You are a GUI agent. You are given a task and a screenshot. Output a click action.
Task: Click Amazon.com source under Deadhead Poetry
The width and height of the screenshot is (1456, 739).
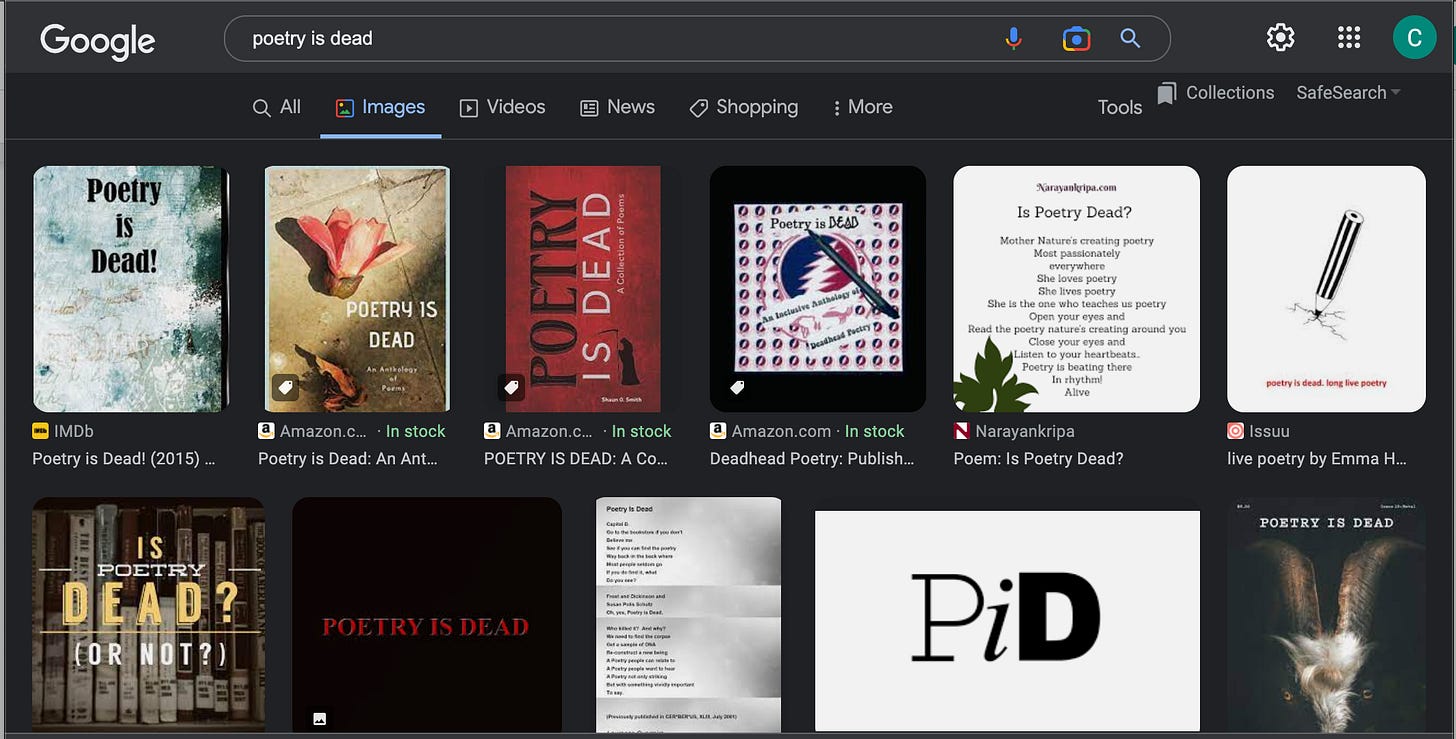(x=781, y=431)
